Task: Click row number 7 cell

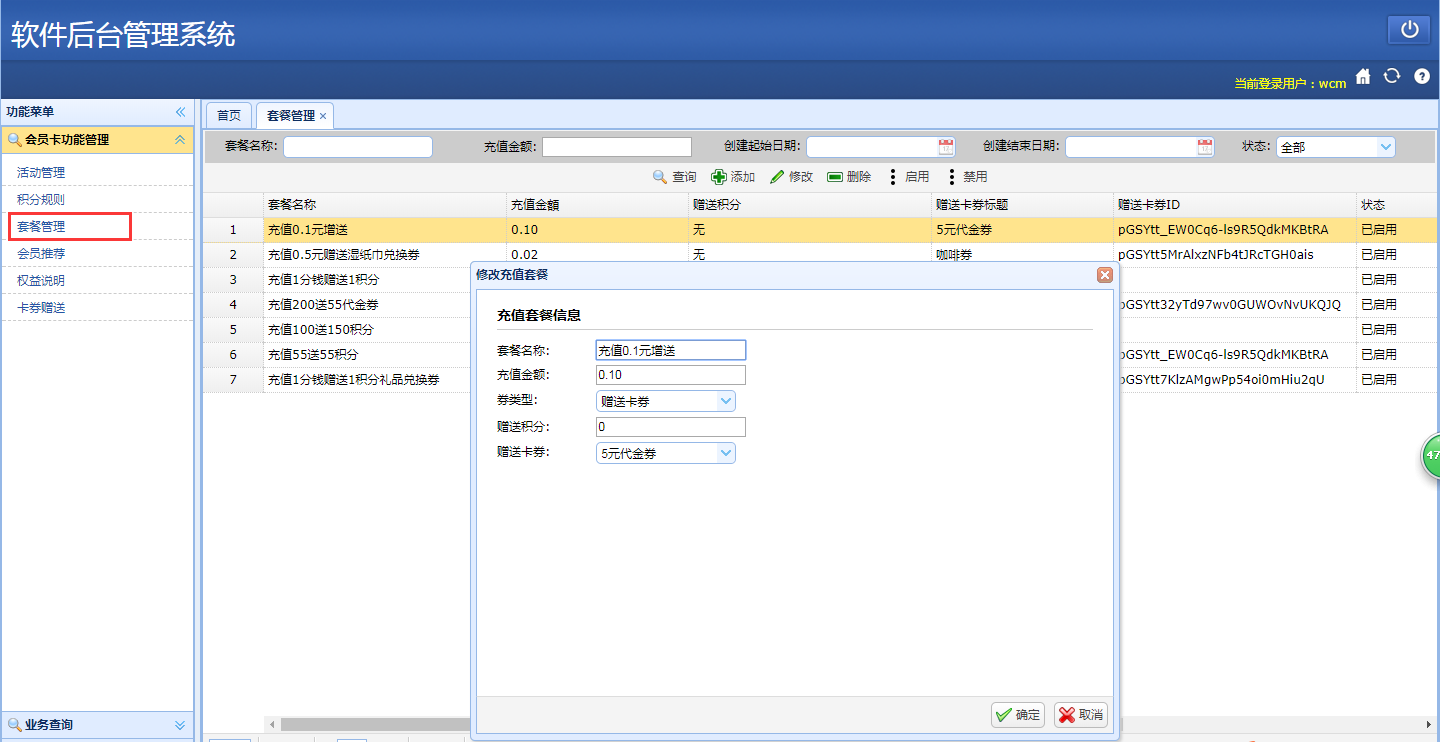Action: click(x=233, y=380)
